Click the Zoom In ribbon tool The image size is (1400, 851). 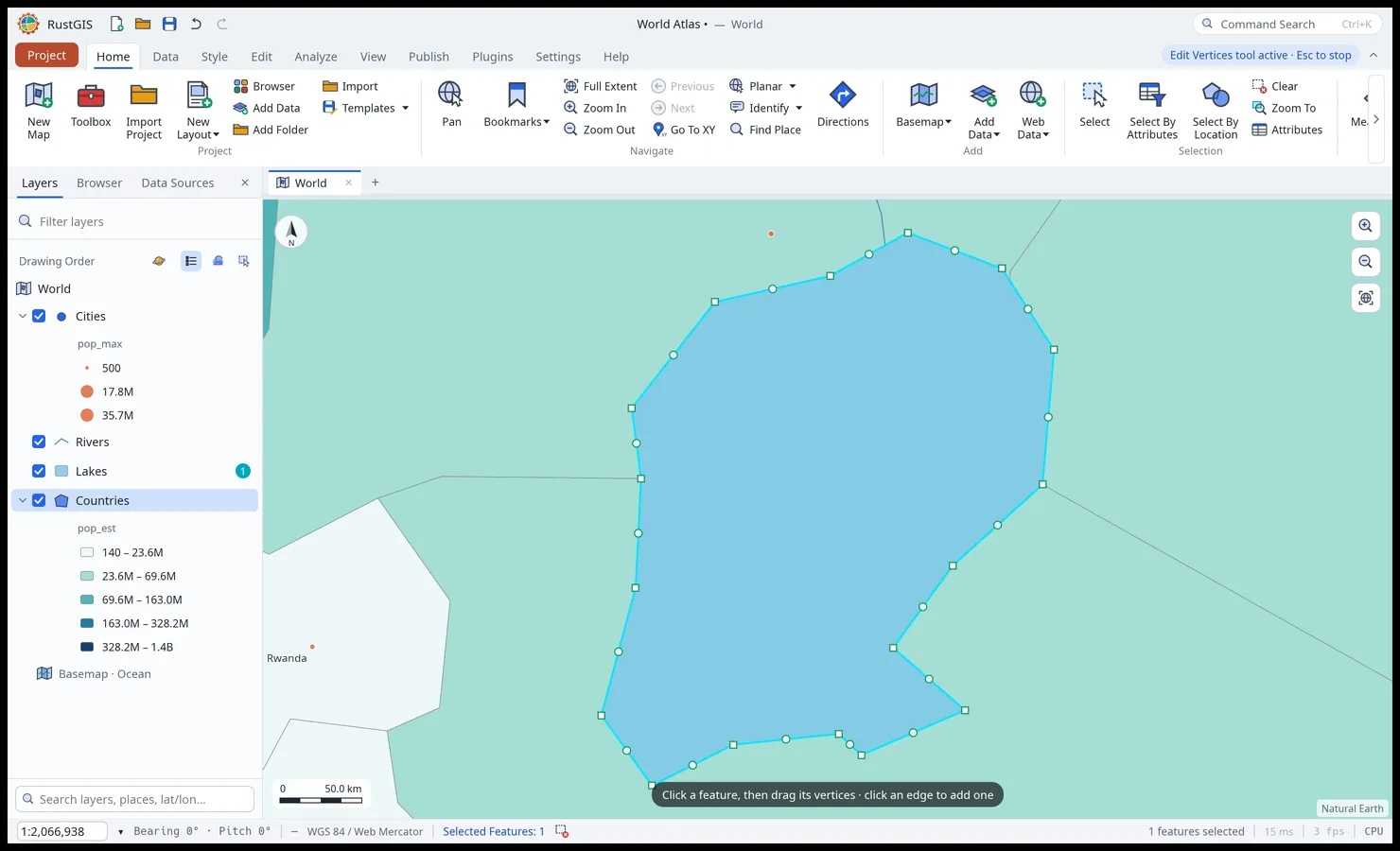point(595,108)
